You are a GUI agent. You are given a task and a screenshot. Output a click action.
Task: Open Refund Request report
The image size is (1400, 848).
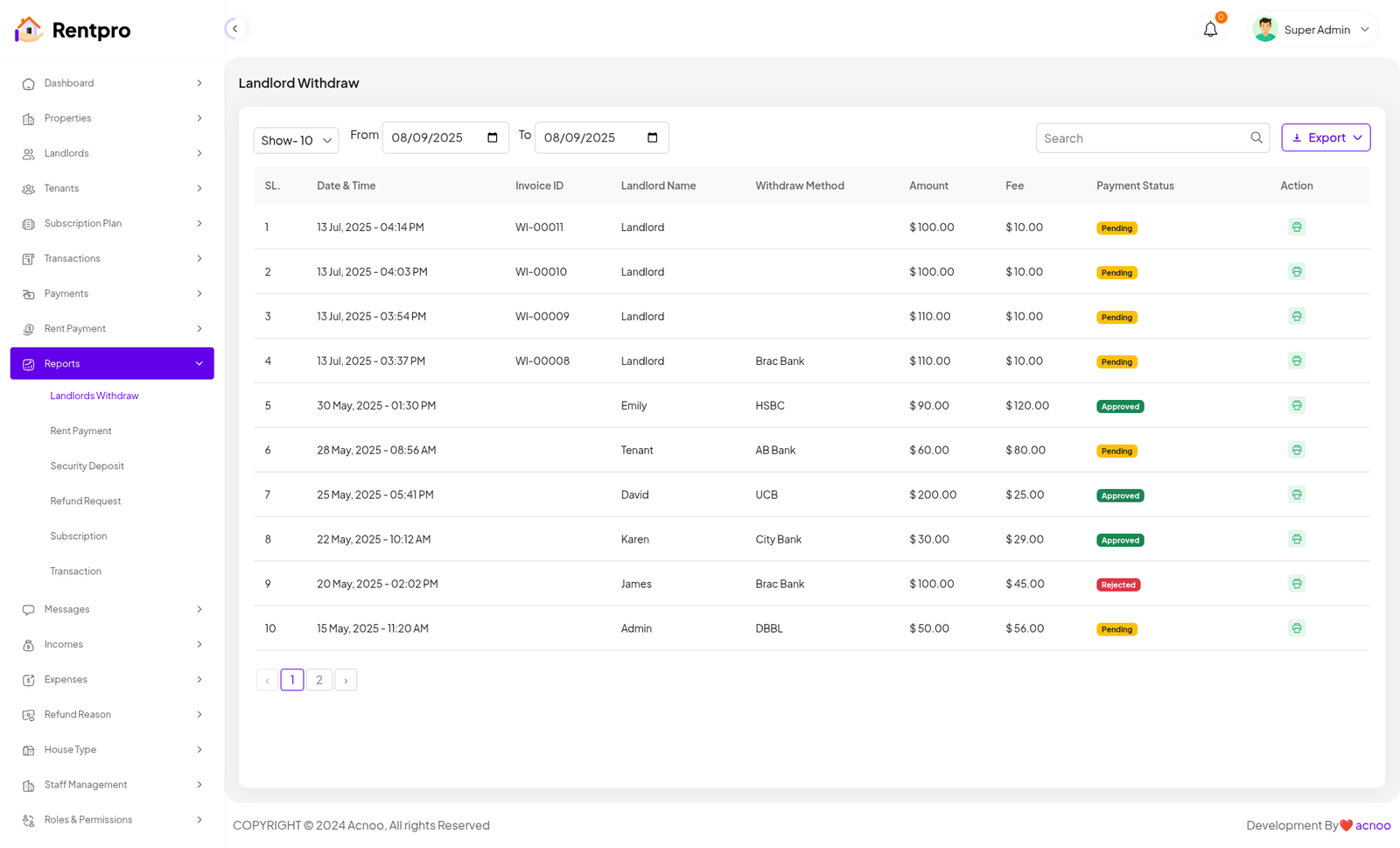pos(86,501)
